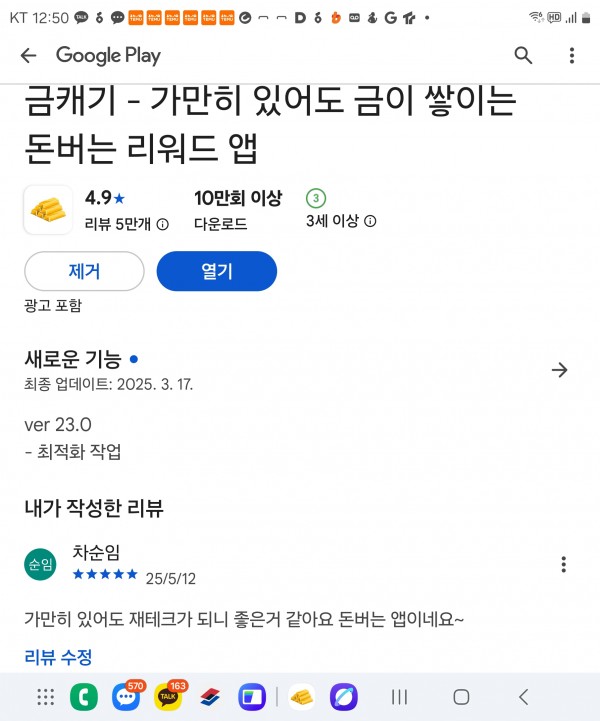600x721 pixels.
Task: Tap the blue 열기 open button
Action: (217, 271)
